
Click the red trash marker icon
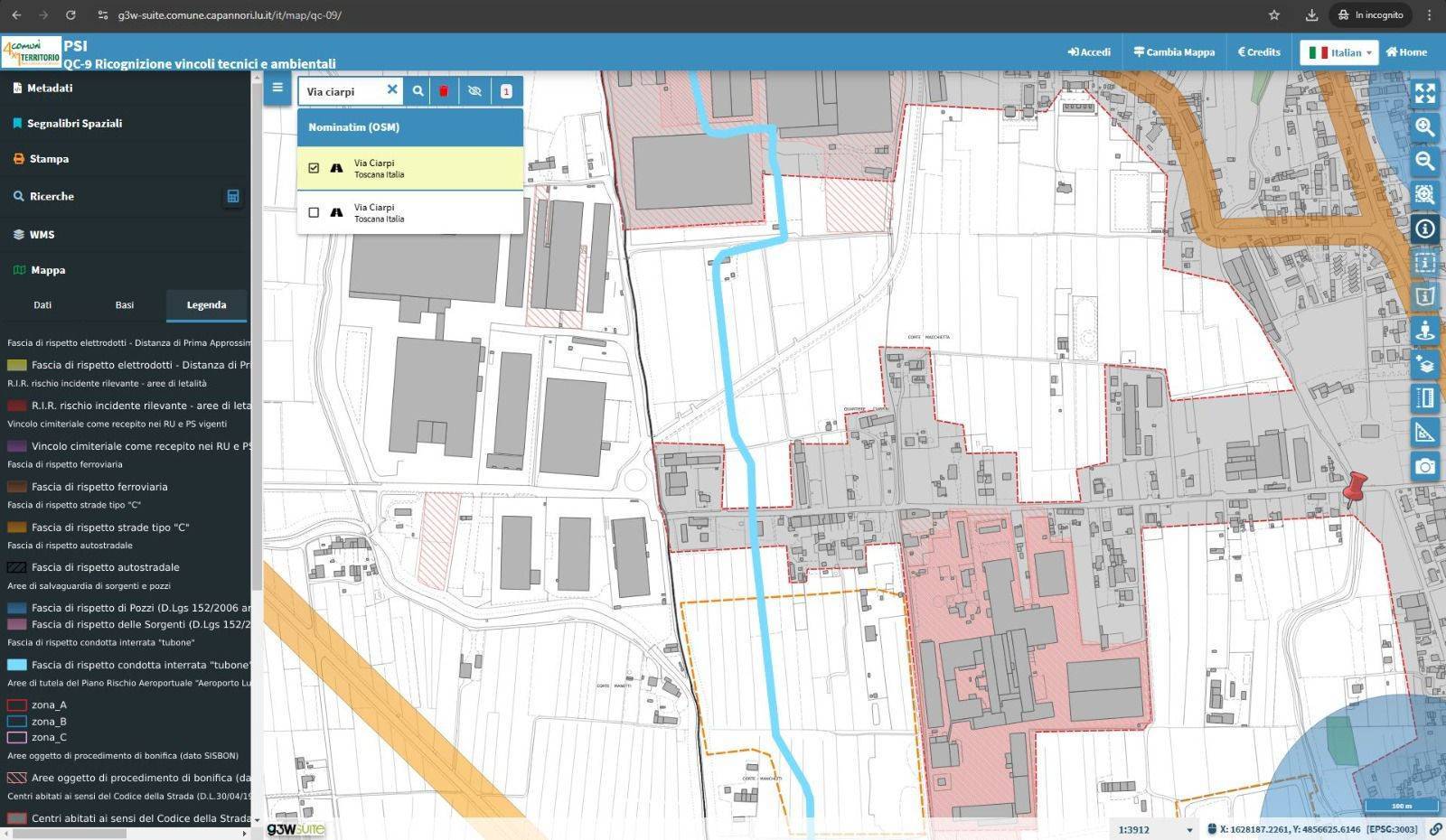(x=443, y=91)
